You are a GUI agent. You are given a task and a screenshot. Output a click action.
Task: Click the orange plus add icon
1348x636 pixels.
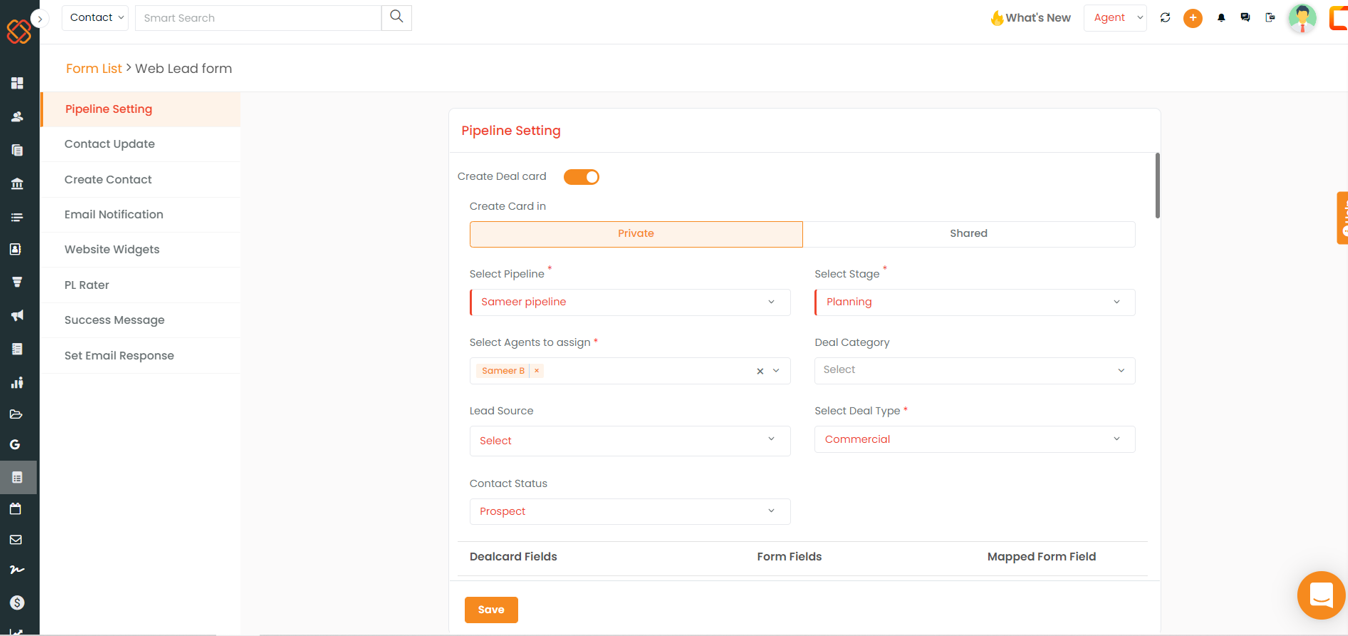point(1193,18)
